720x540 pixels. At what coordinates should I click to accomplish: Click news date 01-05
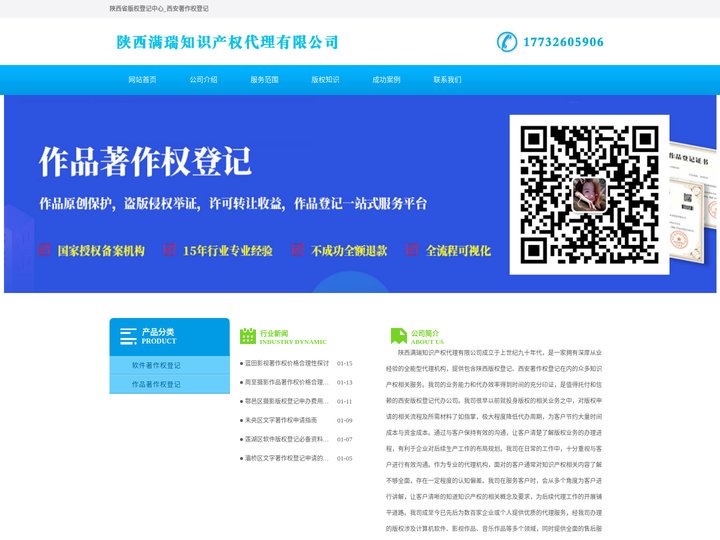(344, 458)
